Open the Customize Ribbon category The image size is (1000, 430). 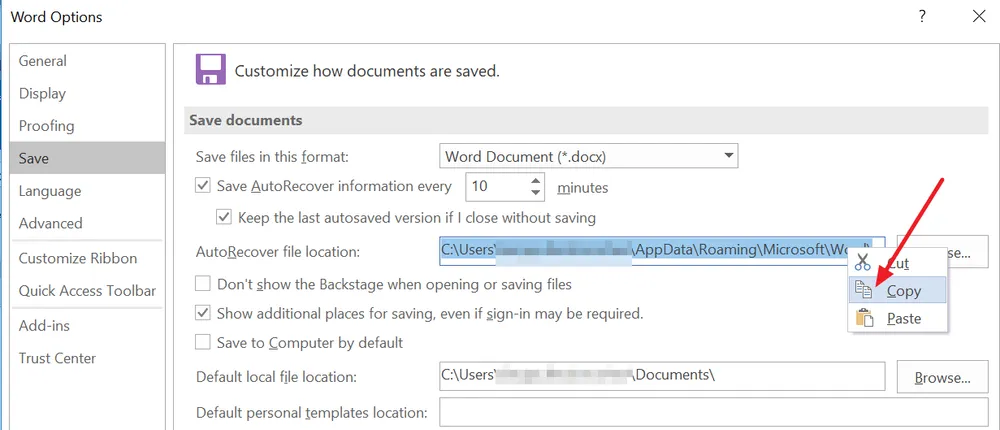pos(87,258)
